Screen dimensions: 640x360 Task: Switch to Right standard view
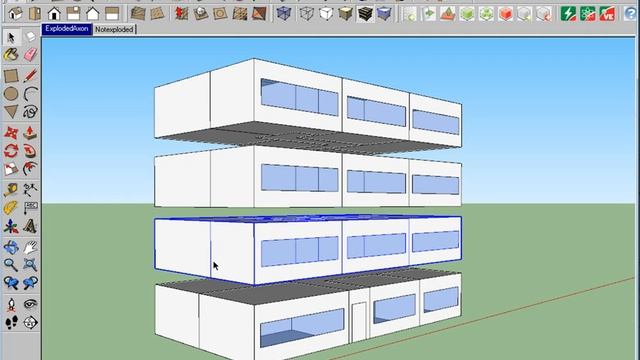[x=73, y=13]
